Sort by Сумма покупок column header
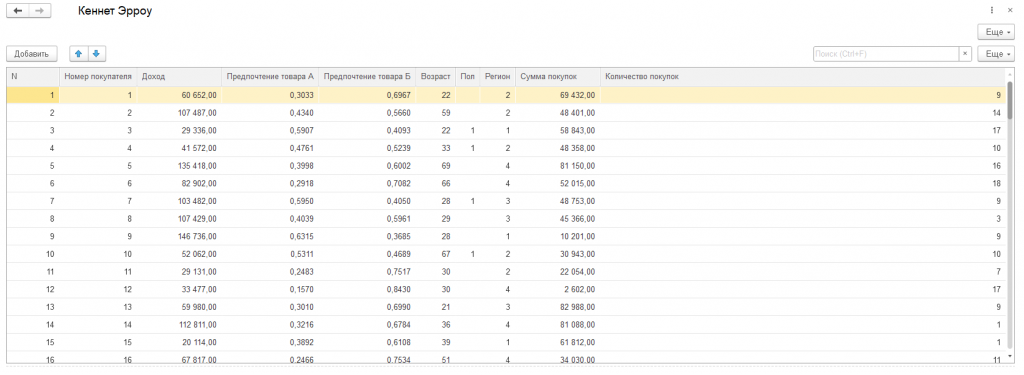The image size is (1024, 375). coord(558,76)
